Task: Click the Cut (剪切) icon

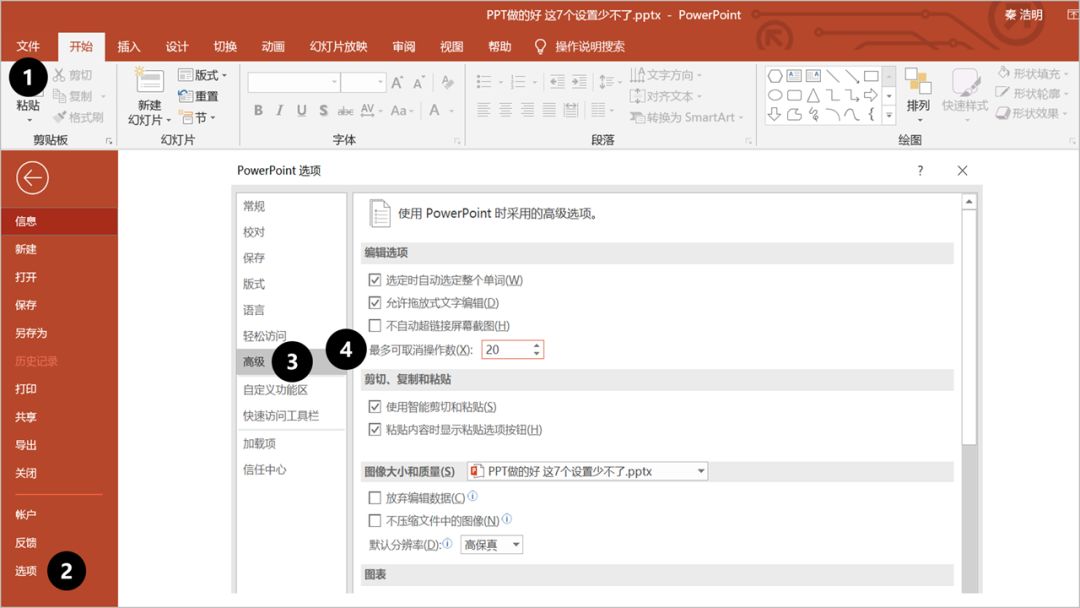Action: 59,75
